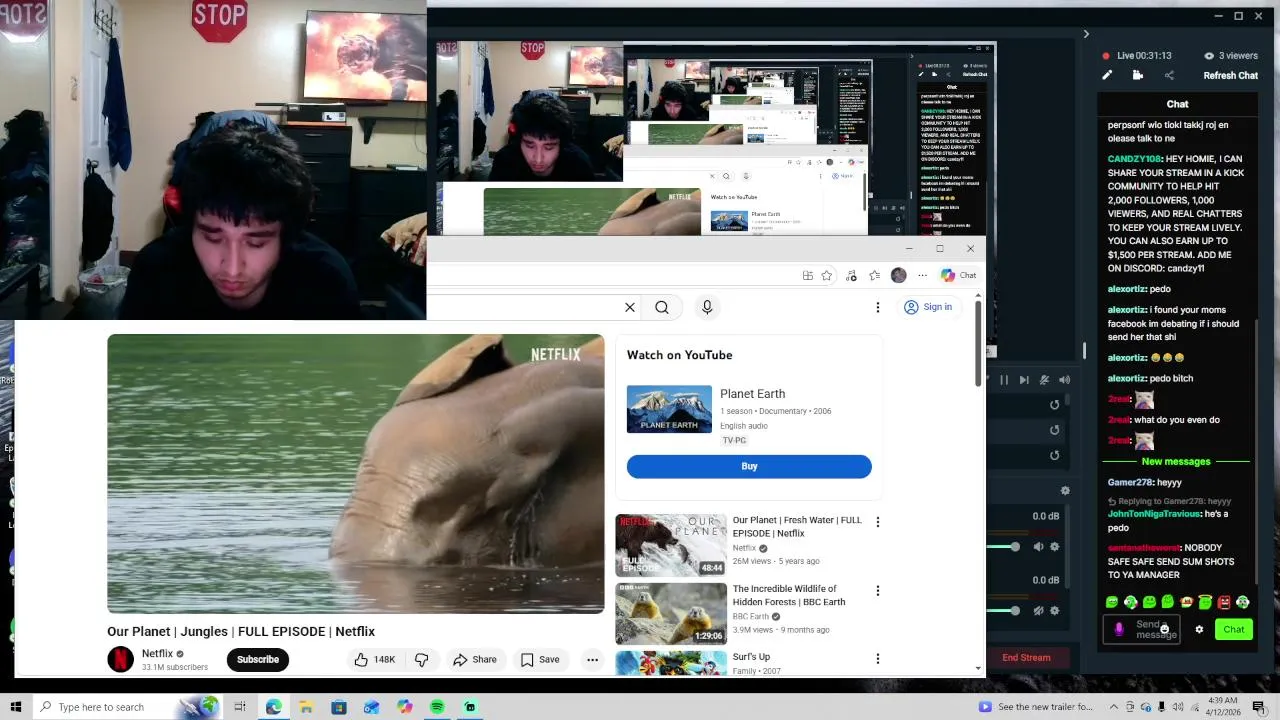Click the dislike thumbs down button
This screenshot has width=1280, height=720.
coord(422,659)
